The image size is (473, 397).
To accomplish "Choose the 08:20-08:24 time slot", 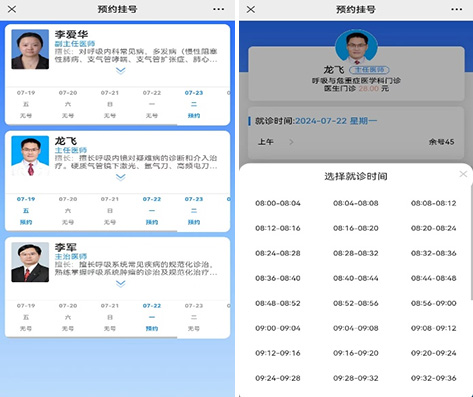I will tap(433, 228).
